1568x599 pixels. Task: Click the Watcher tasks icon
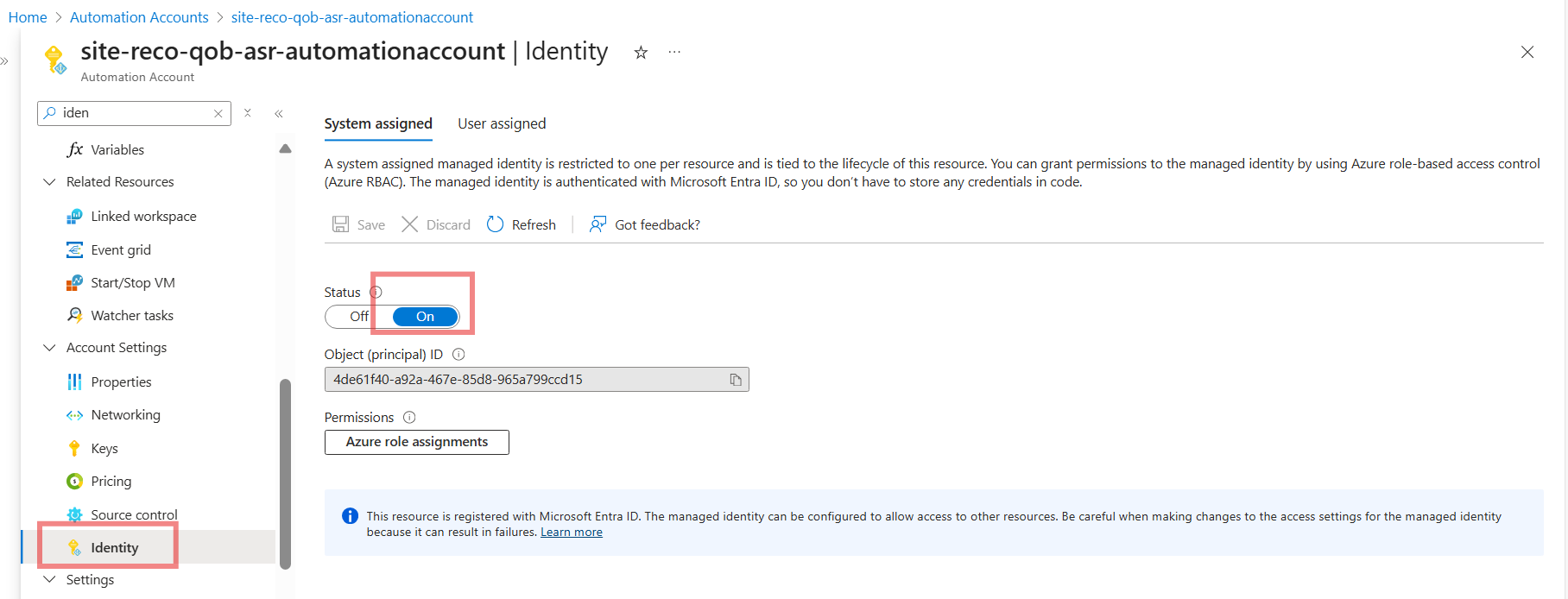pos(75,315)
